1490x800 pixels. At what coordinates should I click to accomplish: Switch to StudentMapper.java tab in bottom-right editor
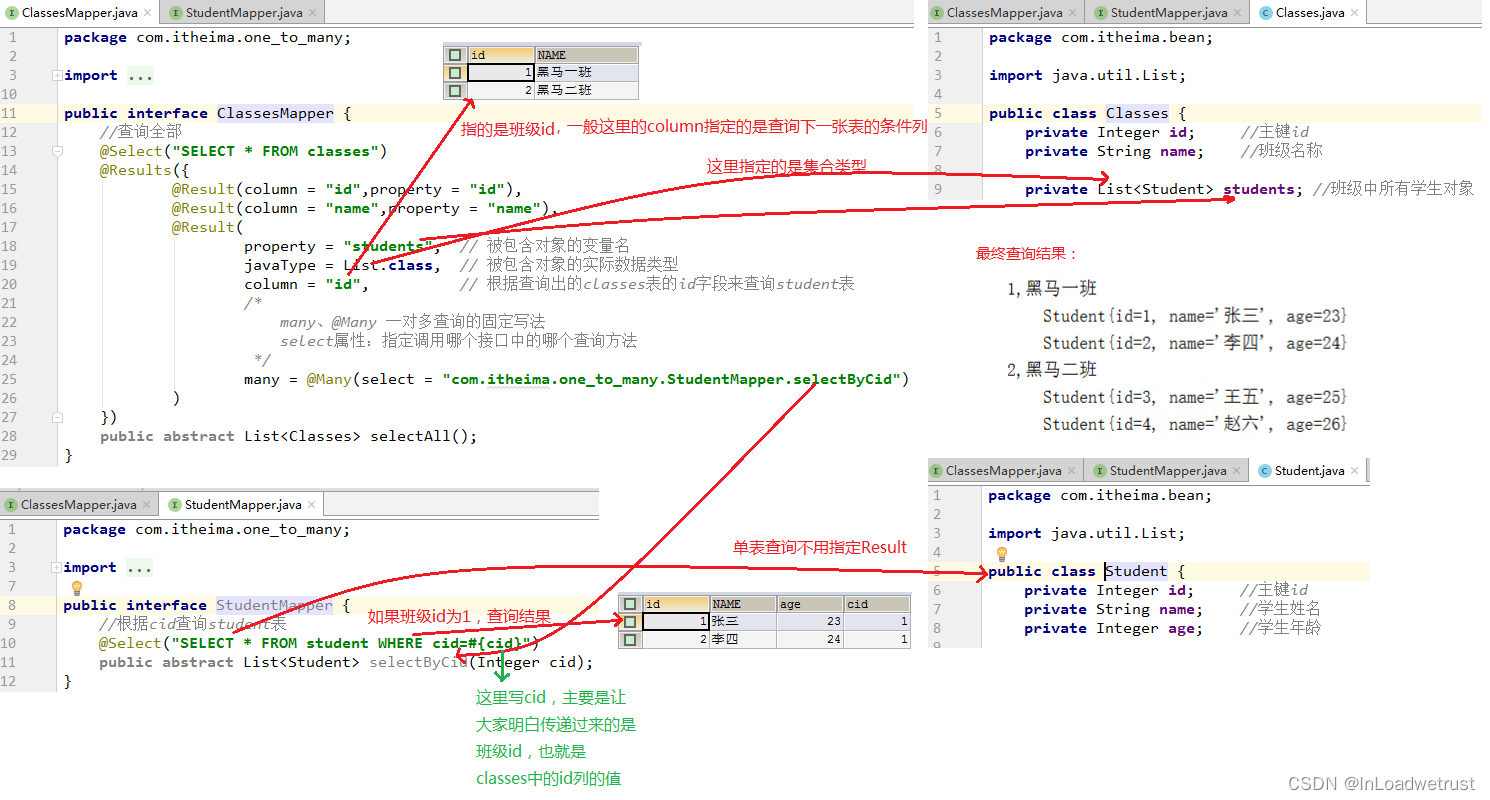(x=1167, y=471)
